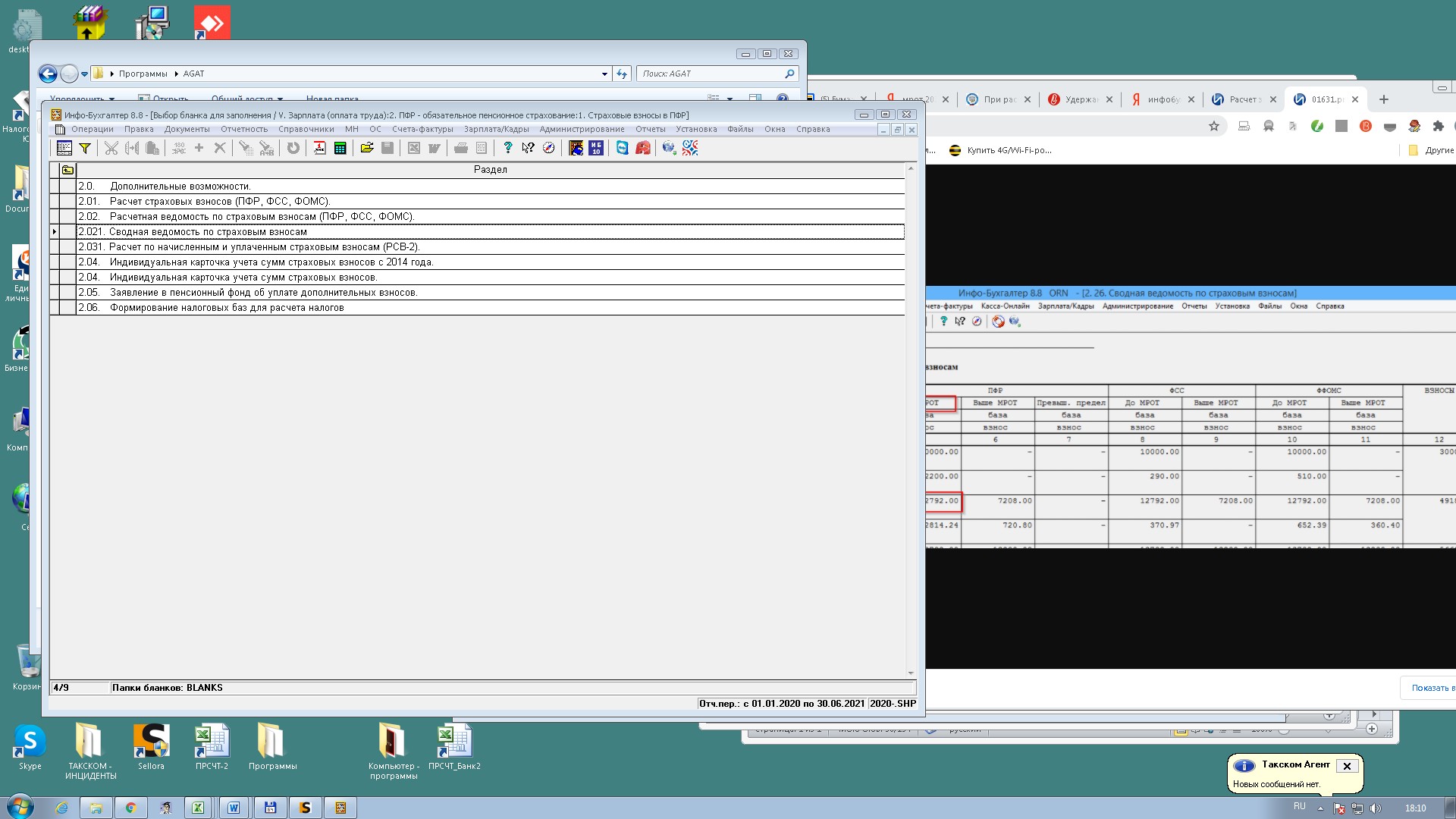Click the printer icon in toolbar
Screen dimensions: 1456x819
pos(461,148)
